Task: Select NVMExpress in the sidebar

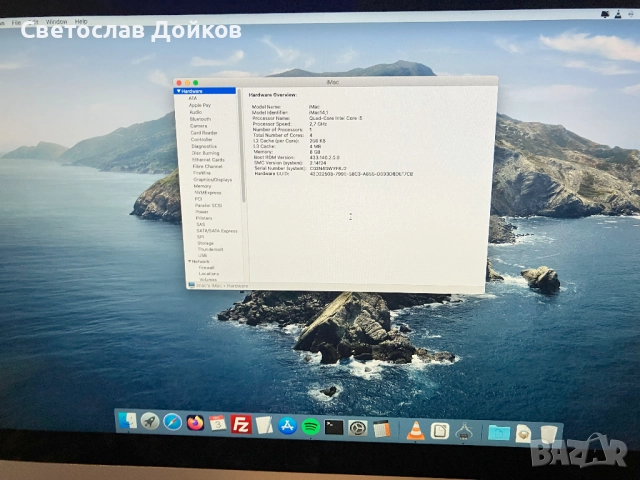Action: coord(208,193)
